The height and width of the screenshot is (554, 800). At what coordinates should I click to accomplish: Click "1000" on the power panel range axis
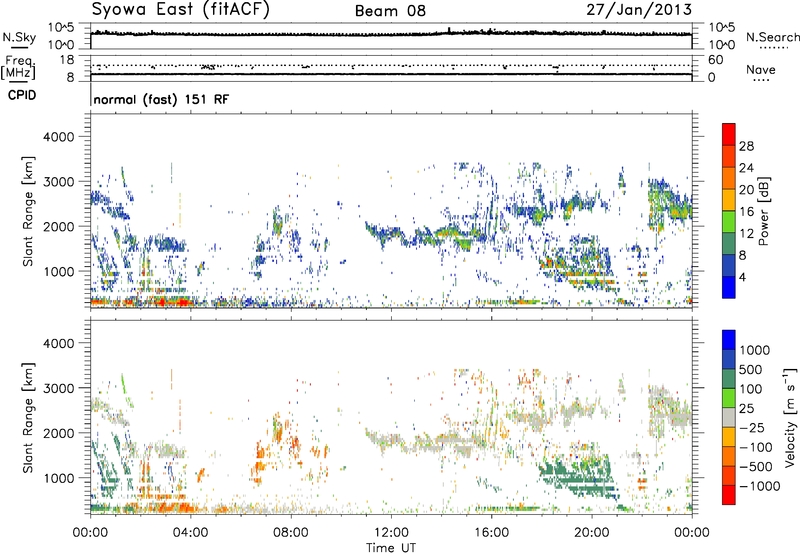pyautogui.click(x=58, y=271)
